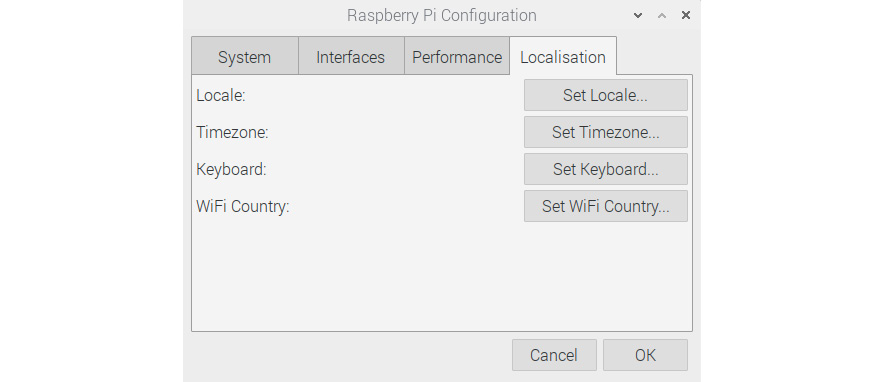Close the Raspberry Pi Configuration window
885x382 pixels.
click(686, 15)
